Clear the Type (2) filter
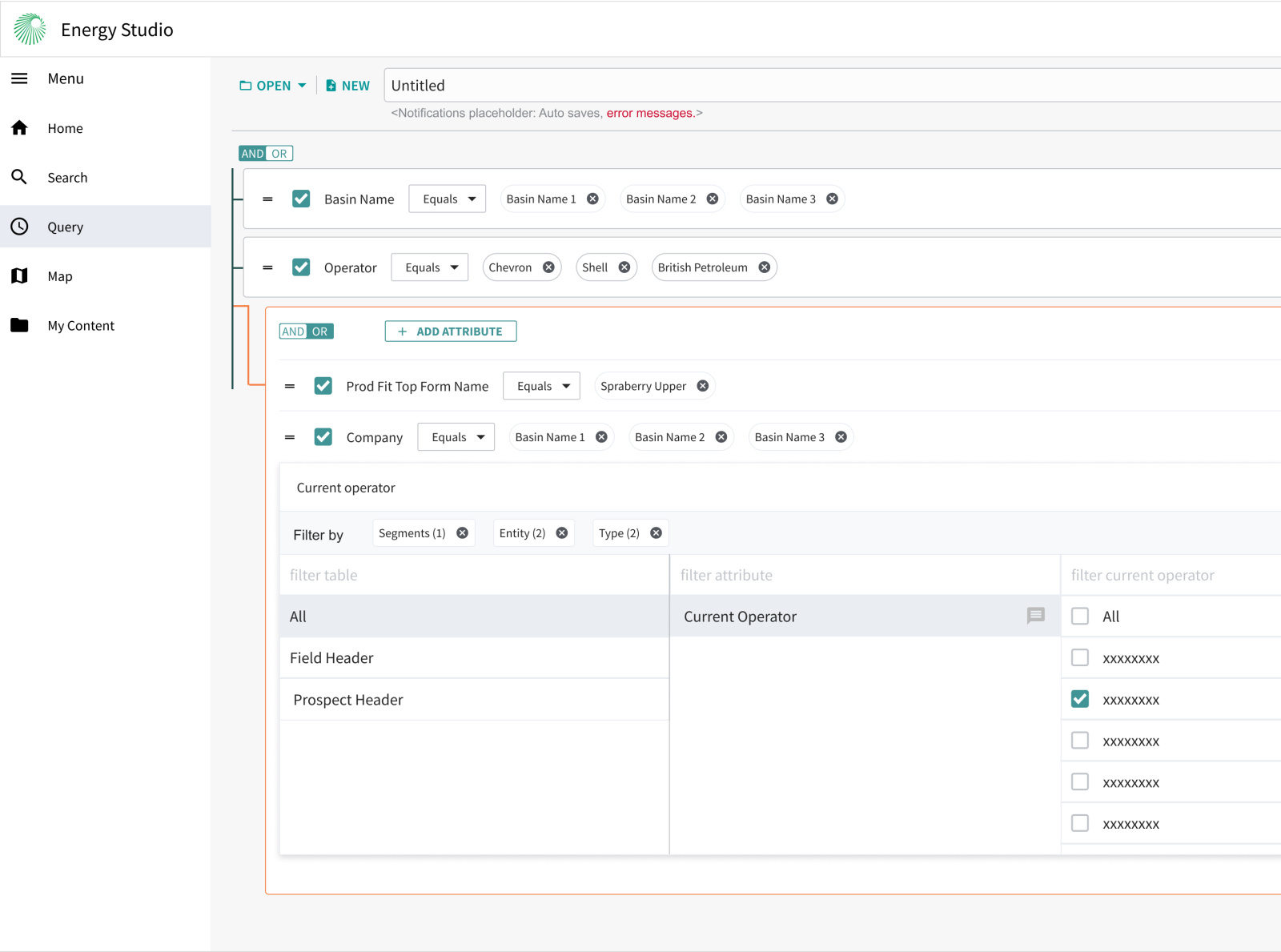 (657, 533)
